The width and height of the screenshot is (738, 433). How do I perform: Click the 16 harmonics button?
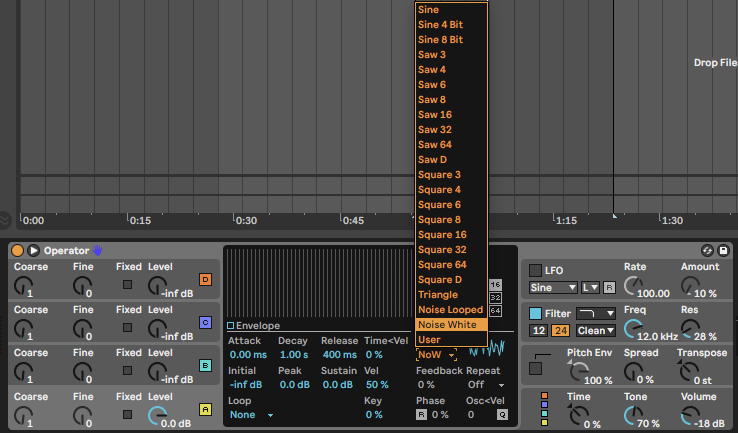click(495, 285)
